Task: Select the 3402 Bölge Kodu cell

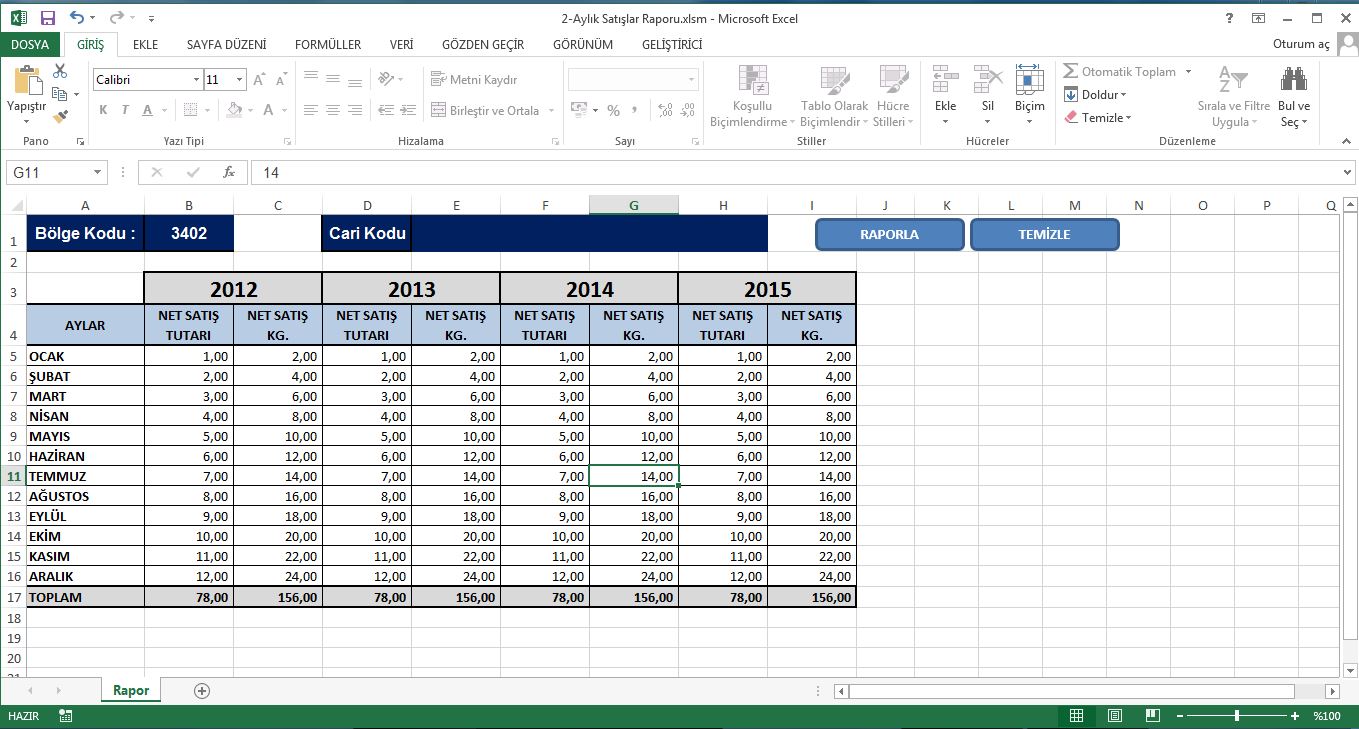Action: [189, 233]
